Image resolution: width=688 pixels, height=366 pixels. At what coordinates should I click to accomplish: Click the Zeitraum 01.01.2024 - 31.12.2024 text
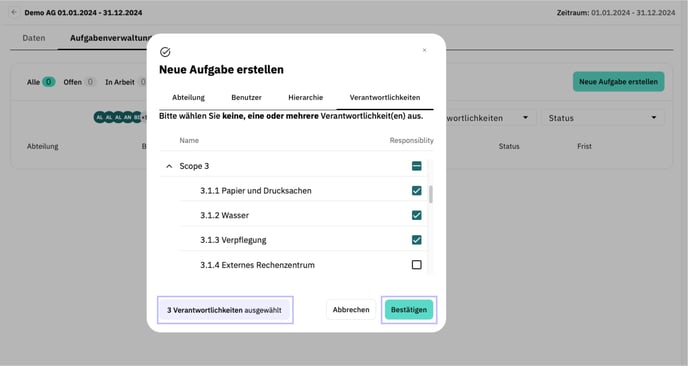(616, 13)
